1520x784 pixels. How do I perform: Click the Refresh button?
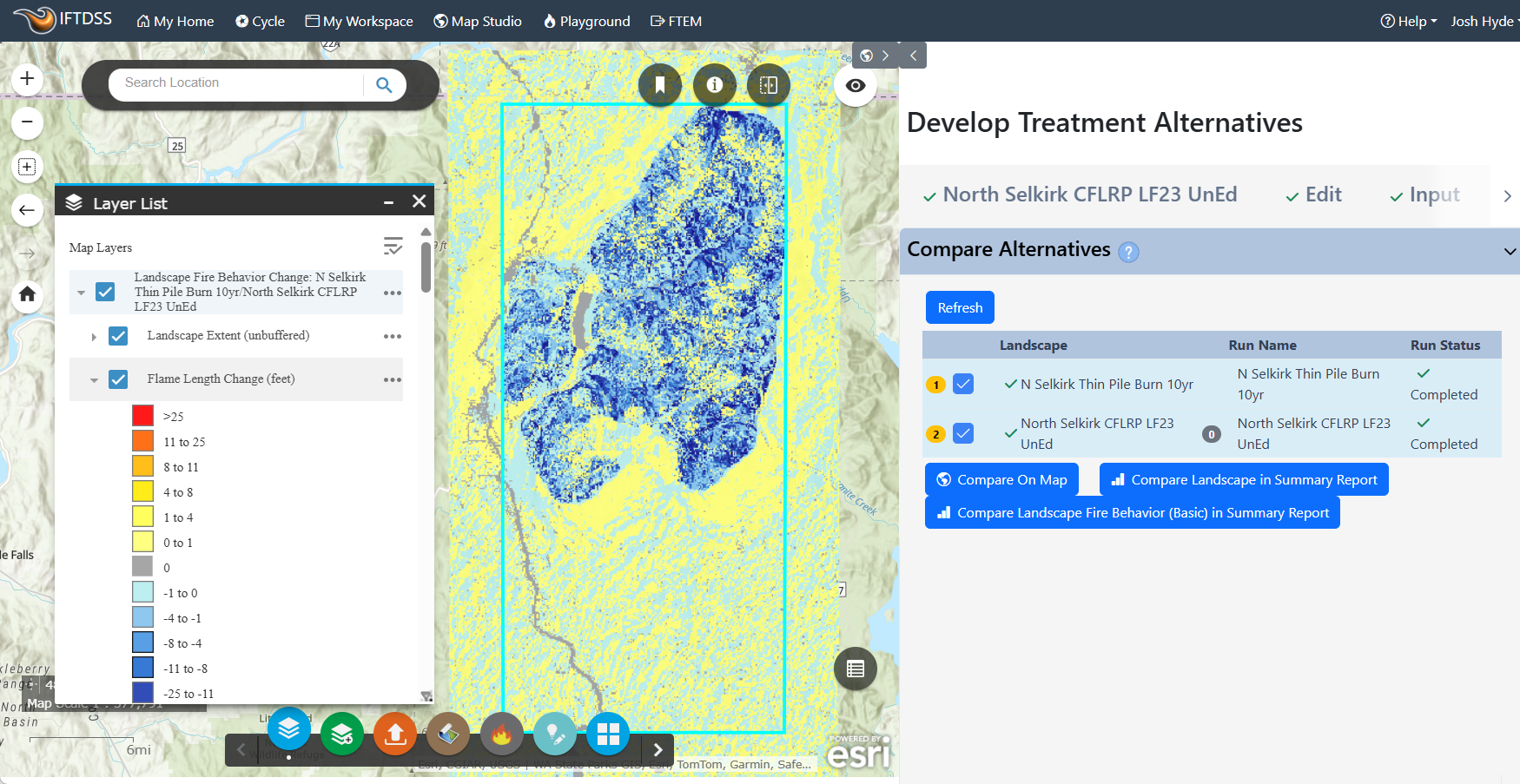(x=959, y=307)
